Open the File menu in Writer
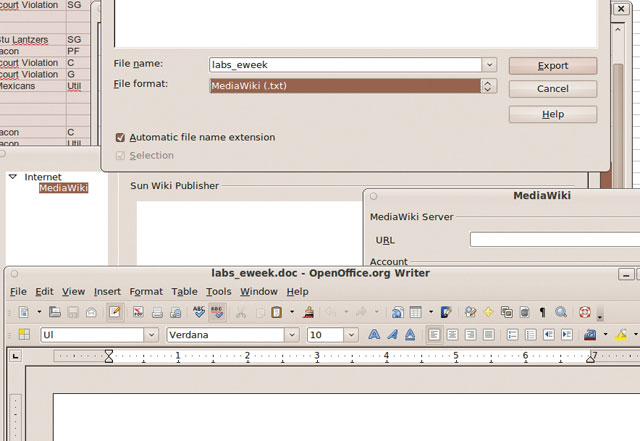 18,292
